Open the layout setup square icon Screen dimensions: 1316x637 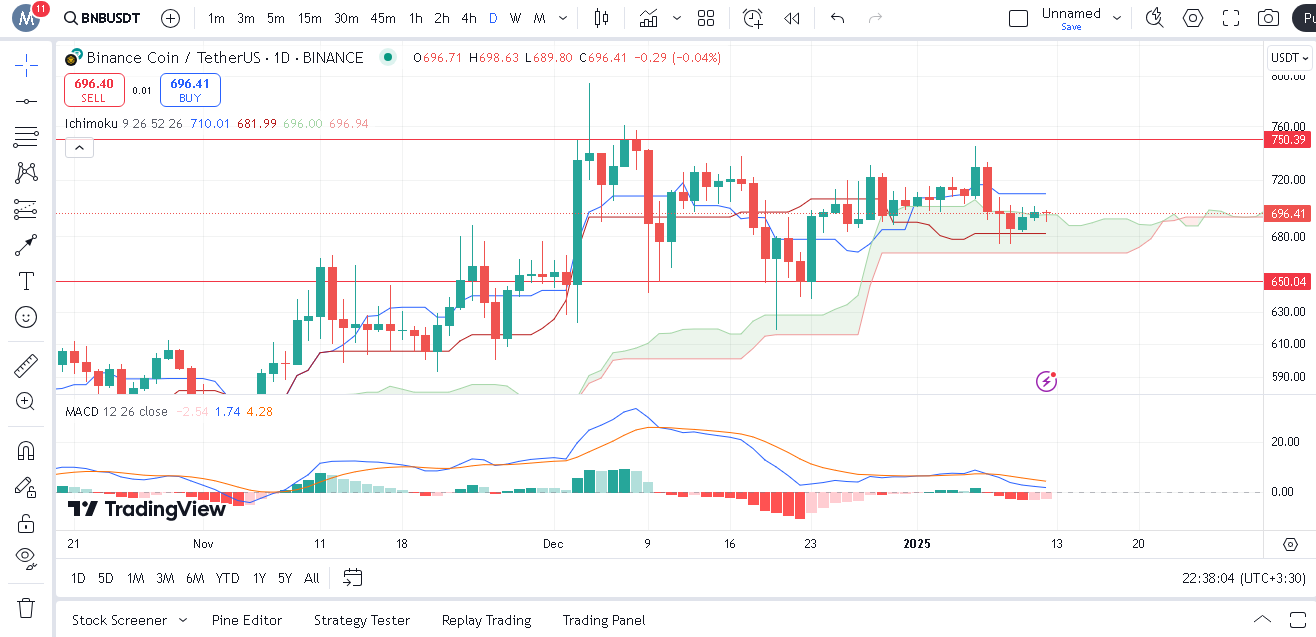coord(1018,18)
